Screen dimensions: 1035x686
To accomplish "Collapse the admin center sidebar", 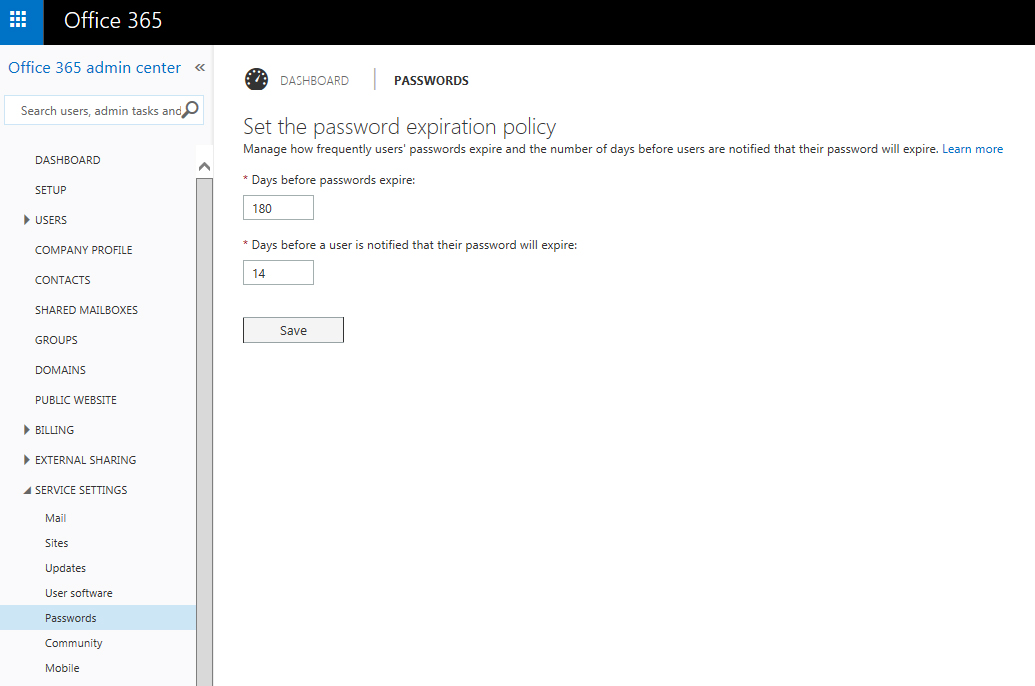I will click(x=199, y=67).
